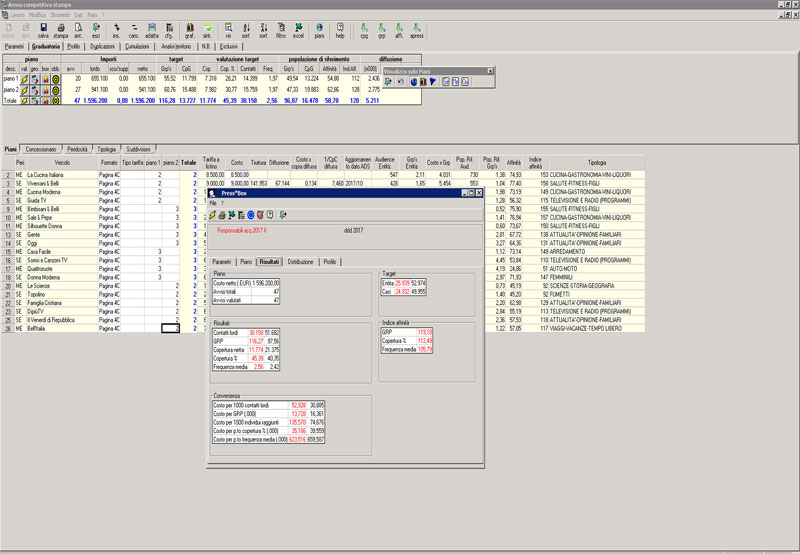
Task: Click the 'salva' save toolbar icon
Action: (x=45, y=28)
